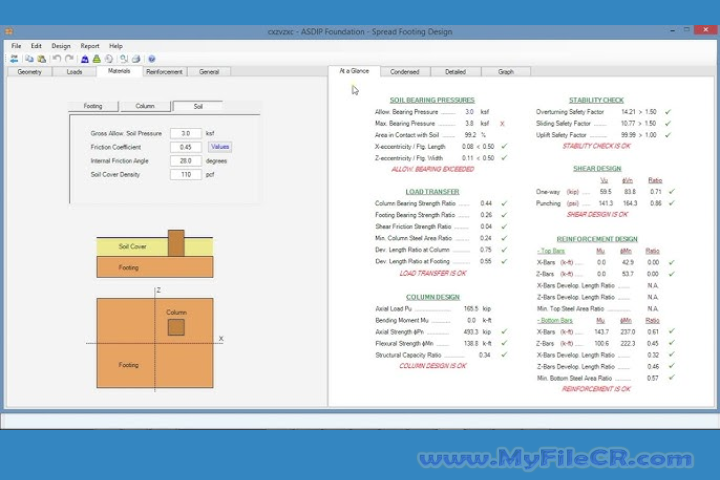Click the Friction Coefficient input field
720x480 pixels.
pos(186,147)
